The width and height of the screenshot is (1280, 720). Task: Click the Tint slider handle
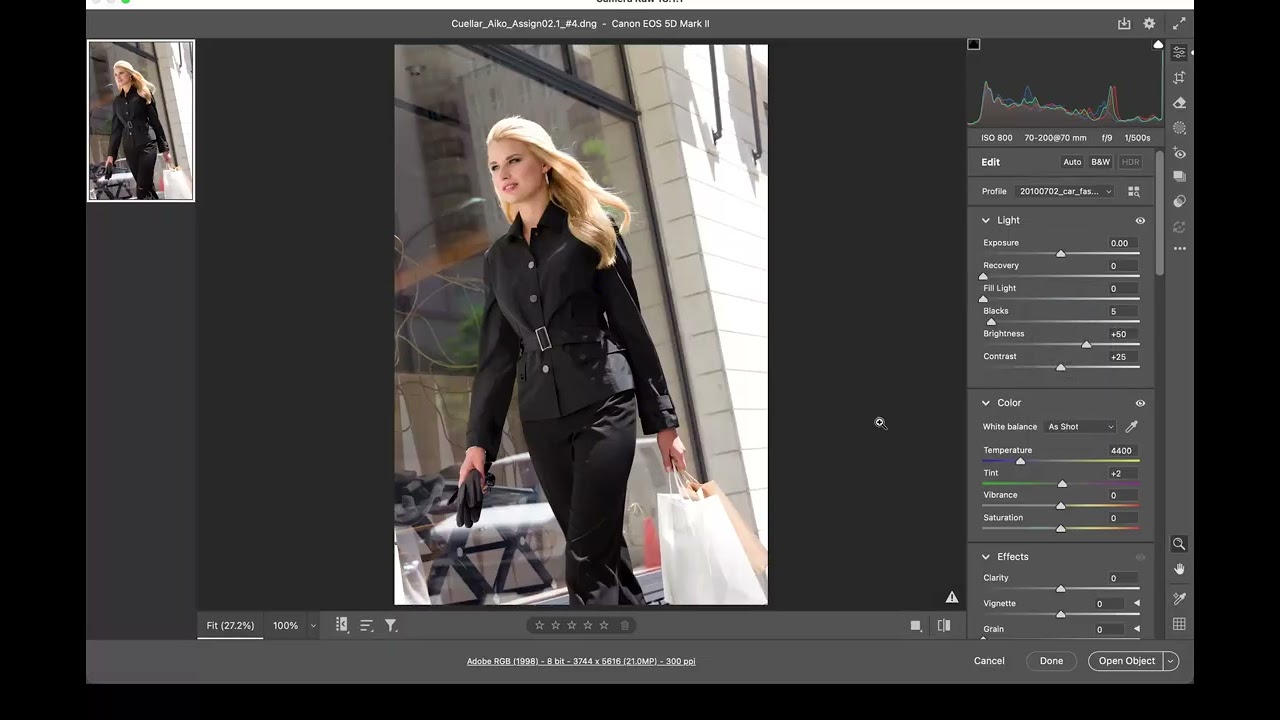click(1062, 484)
